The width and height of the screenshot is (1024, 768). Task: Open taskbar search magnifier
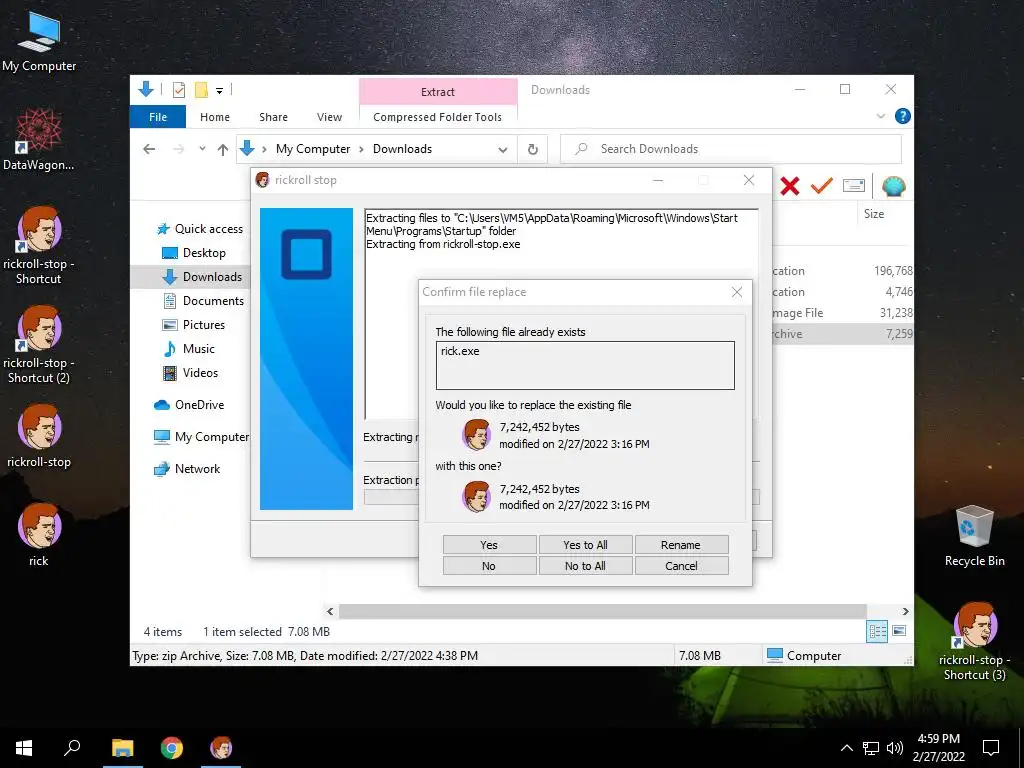coord(72,748)
